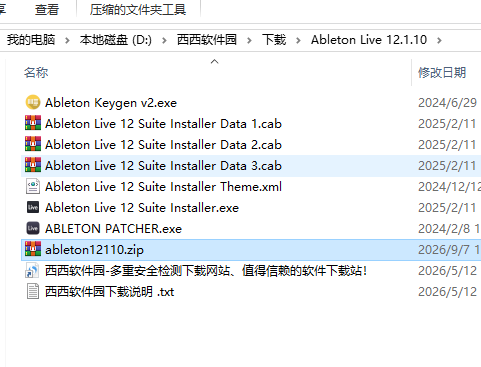The image size is (481, 367).
Task: Click the ABLETON PATCHER.exe icon
Action: point(33,228)
